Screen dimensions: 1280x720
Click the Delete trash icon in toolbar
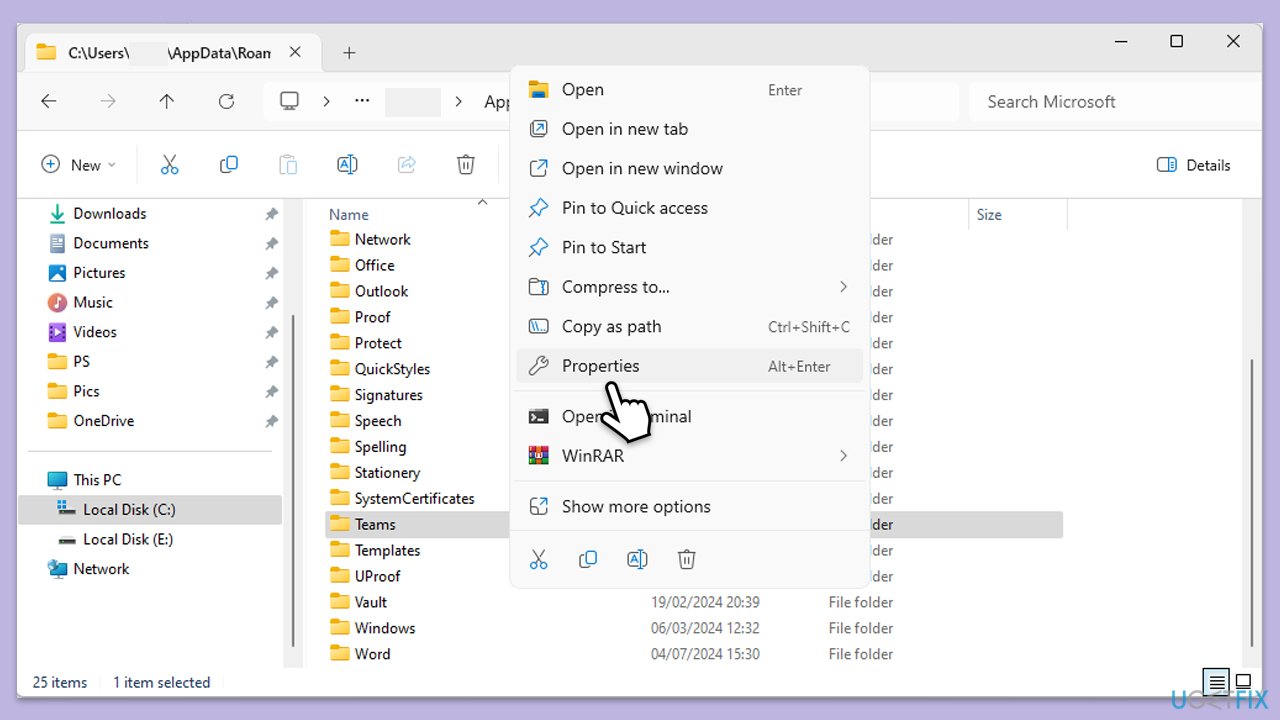click(465, 165)
